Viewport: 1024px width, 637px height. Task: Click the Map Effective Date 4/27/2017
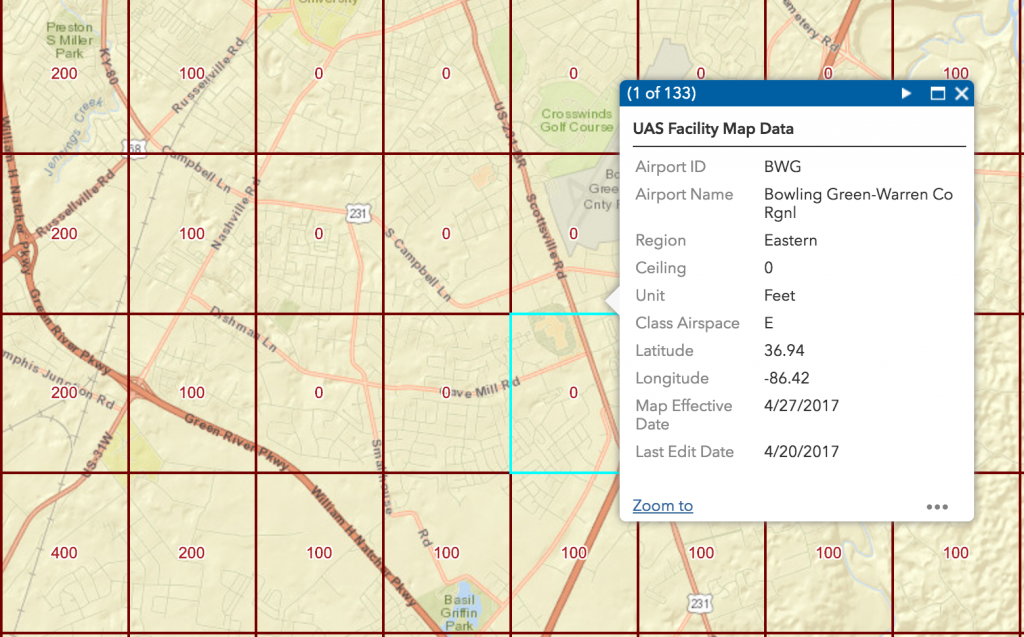801,406
